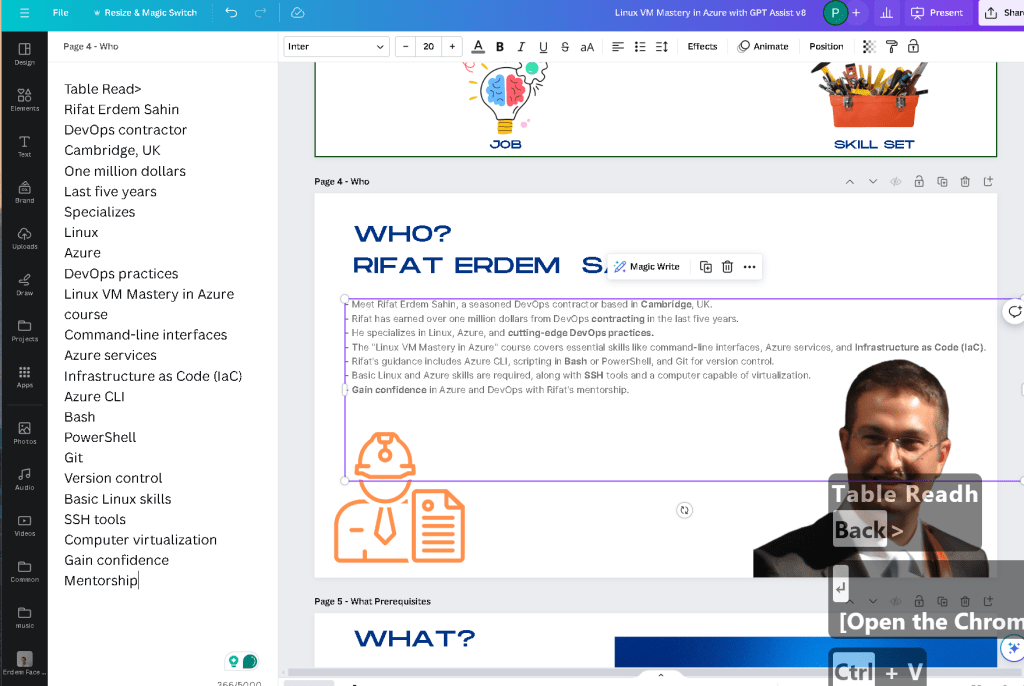Toggle bold formatting
The image size is (1024, 686).
click(x=500, y=46)
